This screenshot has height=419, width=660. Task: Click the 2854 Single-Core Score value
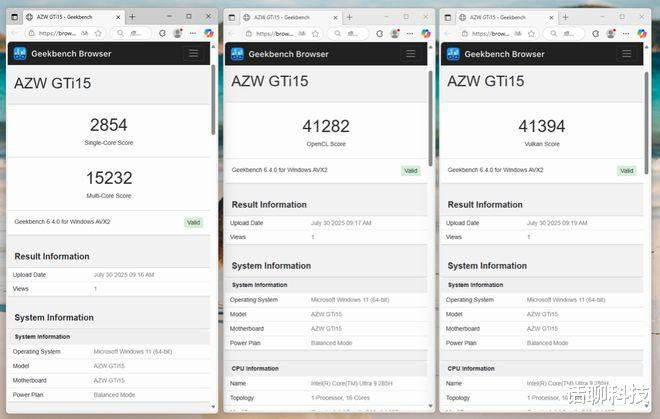pyautogui.click(x=109, y=125)
